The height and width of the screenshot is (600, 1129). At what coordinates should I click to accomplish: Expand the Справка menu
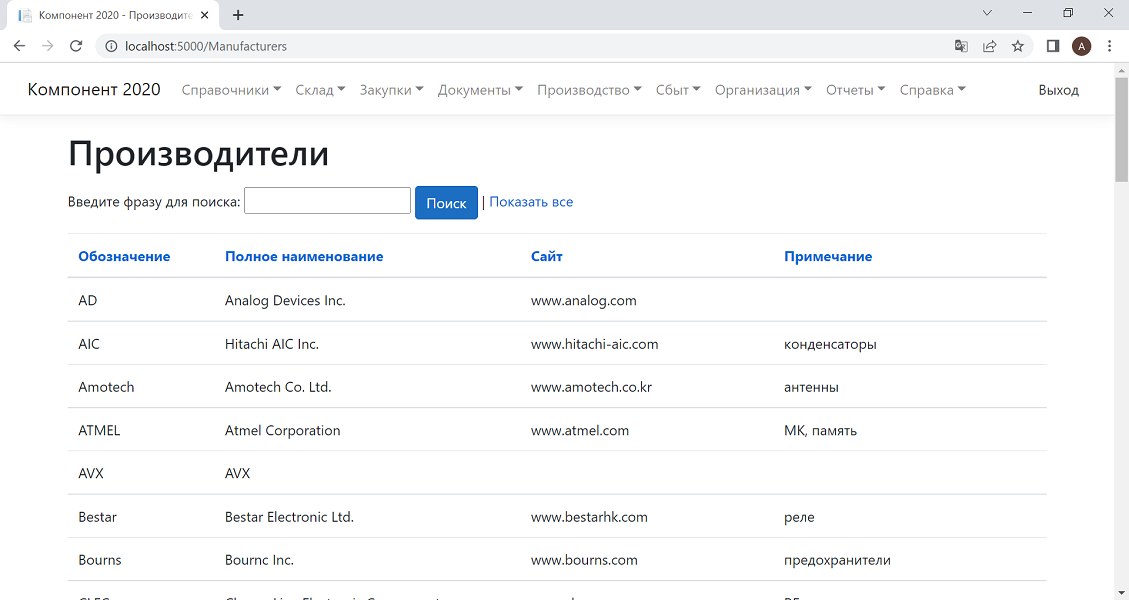pyautogui.click(x=932, y=90)
